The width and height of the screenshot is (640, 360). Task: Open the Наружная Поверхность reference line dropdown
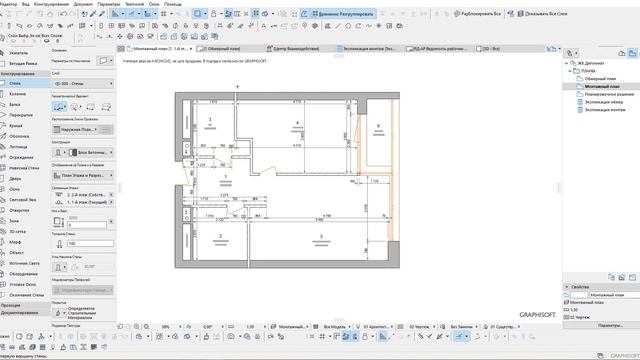tap(76, 130)
